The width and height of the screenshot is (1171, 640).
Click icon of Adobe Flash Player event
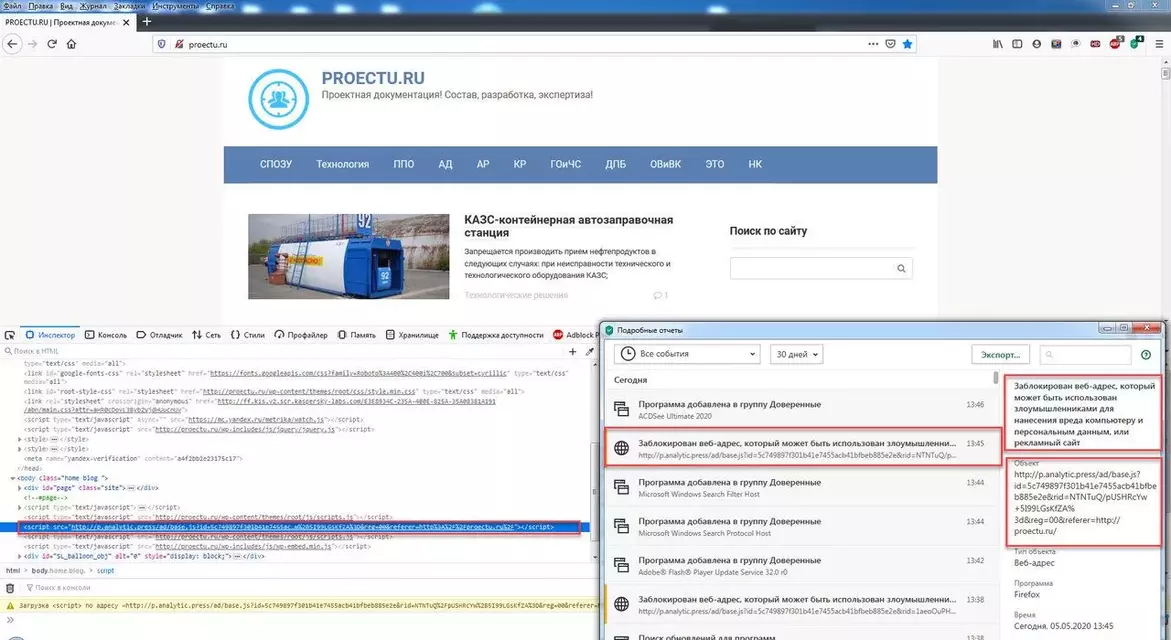621,565
